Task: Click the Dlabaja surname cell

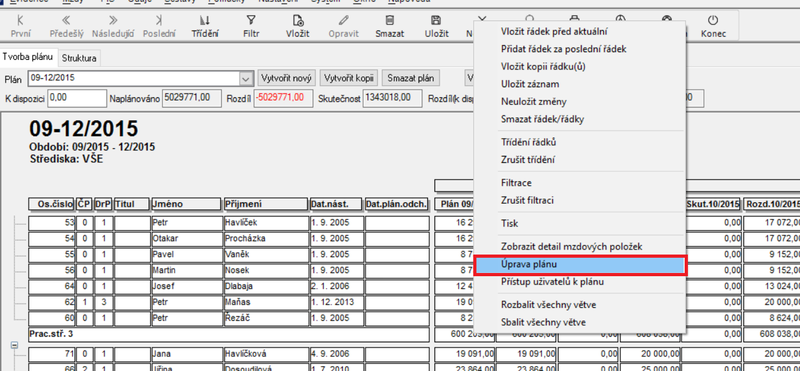Action: point(266,286)
